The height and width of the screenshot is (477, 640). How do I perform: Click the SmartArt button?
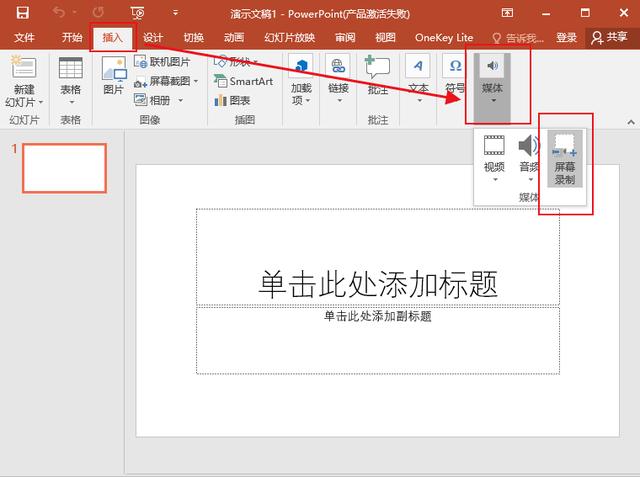pyautogui.click(x=244, y=81)
